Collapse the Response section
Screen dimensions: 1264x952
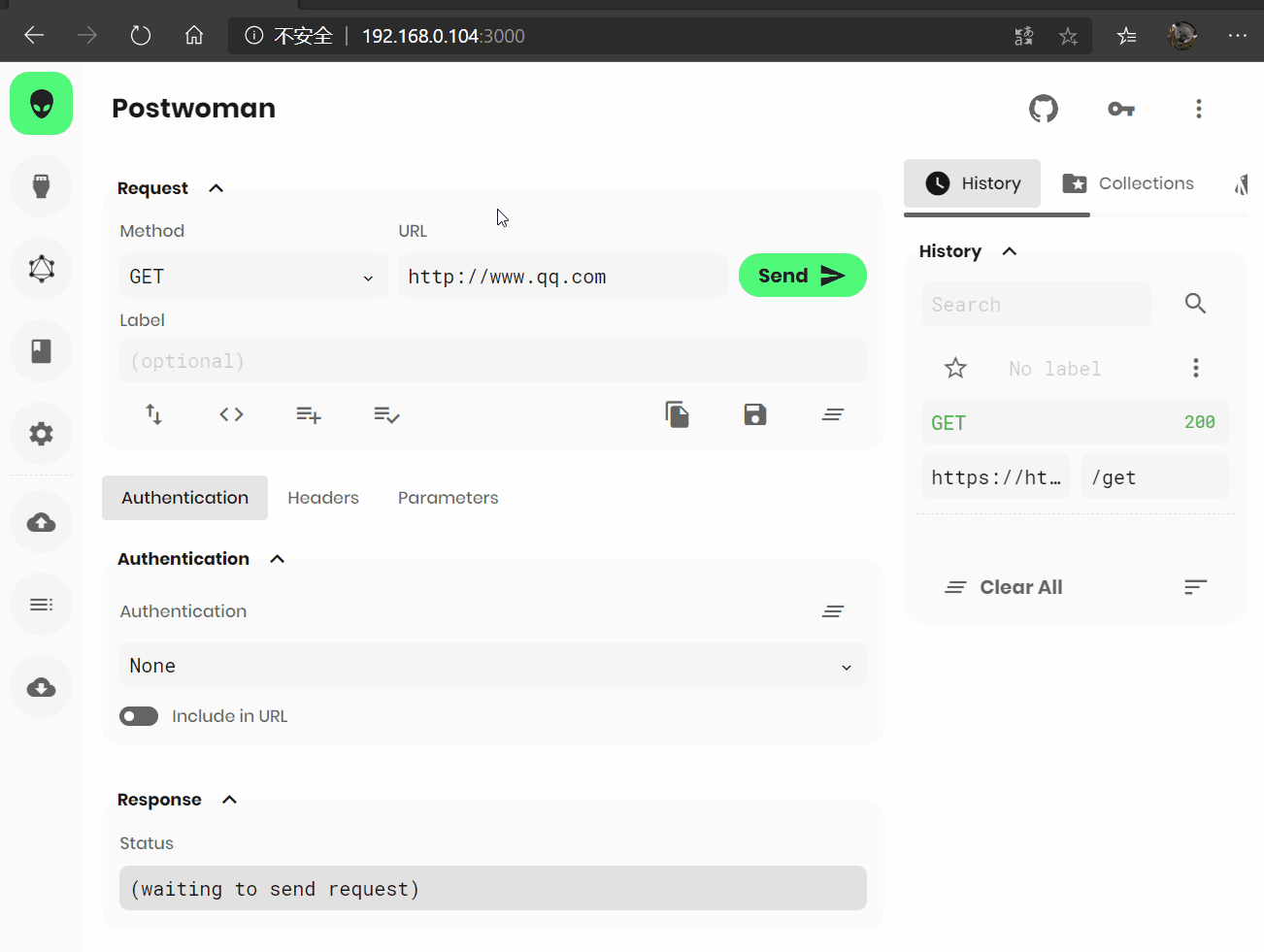point(230,800)
